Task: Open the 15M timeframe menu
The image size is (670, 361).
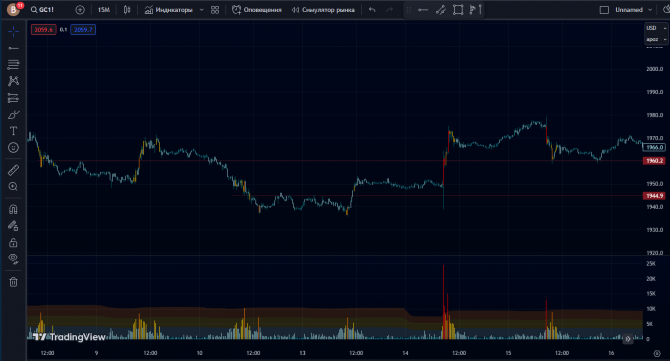Action: click(x=104, y=10)
